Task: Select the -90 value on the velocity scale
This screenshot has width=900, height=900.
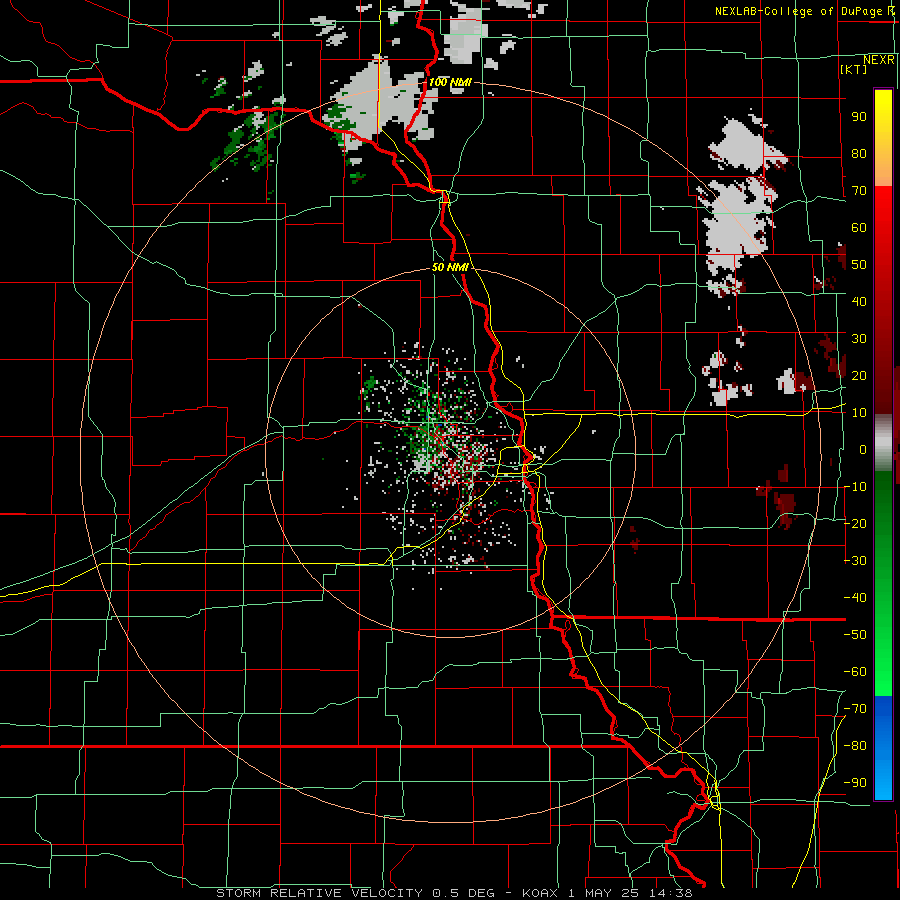Action: click(x=855, y=783)
